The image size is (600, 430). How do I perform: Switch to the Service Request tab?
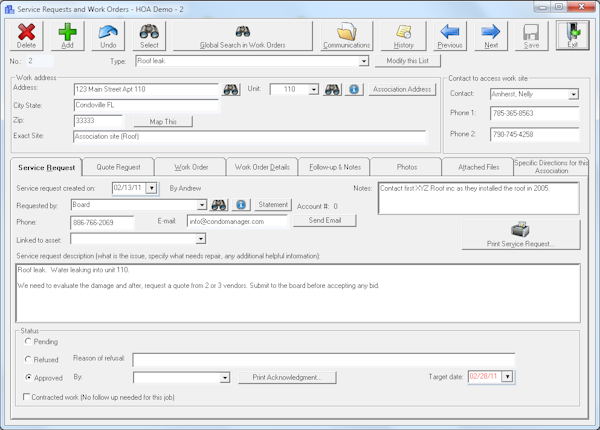click(46, 168)
